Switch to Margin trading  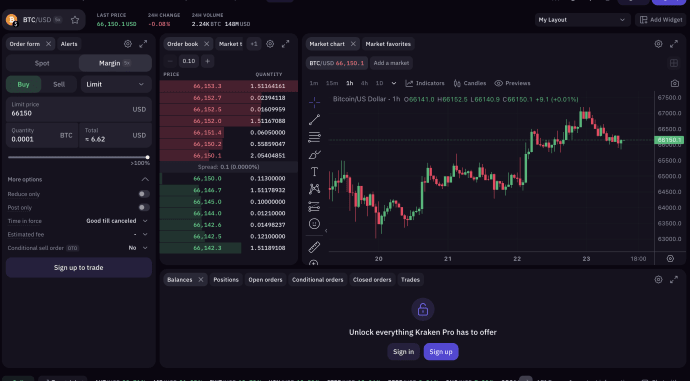pyautogui.click(x=115, y=63)
